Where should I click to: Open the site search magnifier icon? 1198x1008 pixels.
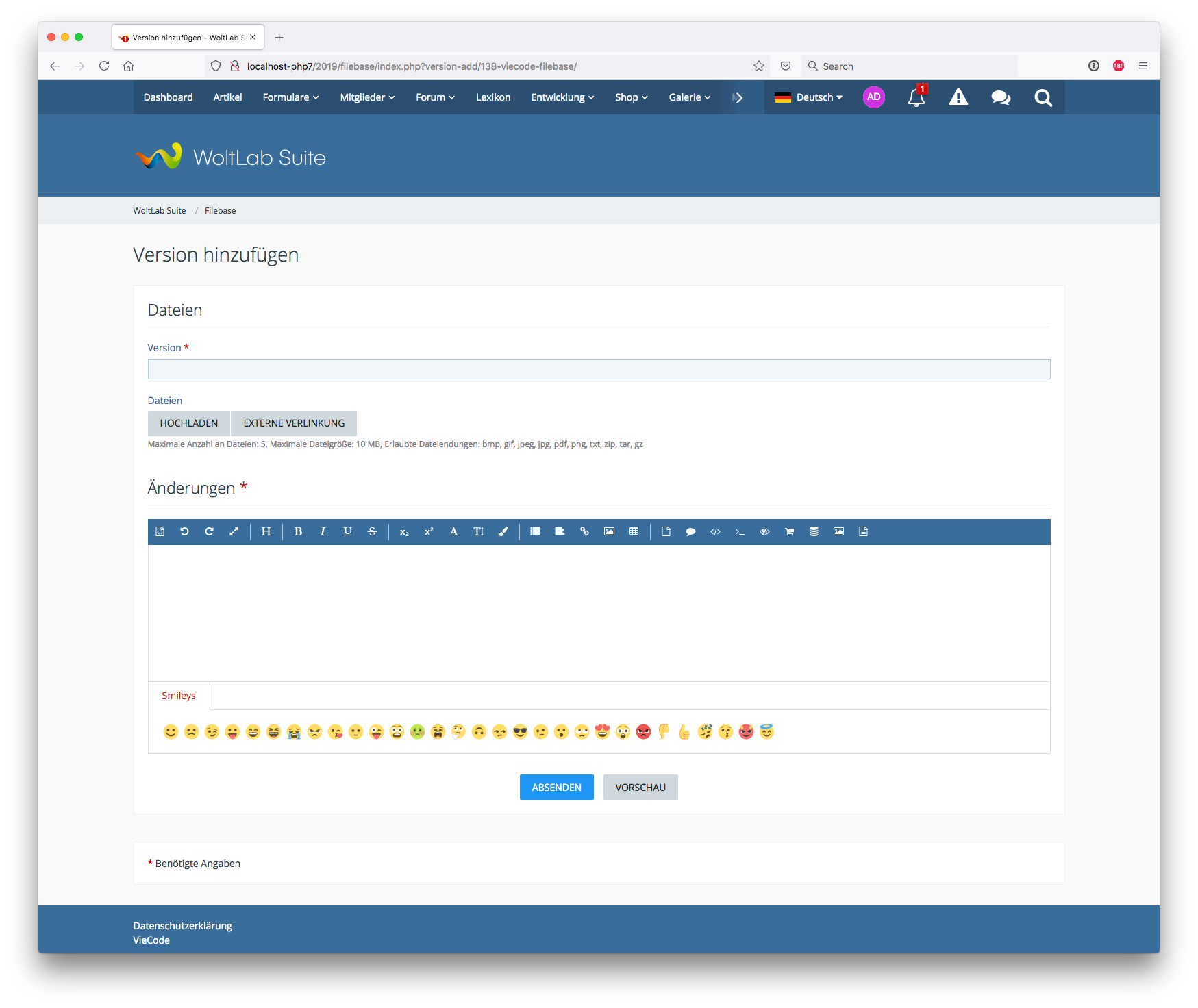[x=1043, y=97]
